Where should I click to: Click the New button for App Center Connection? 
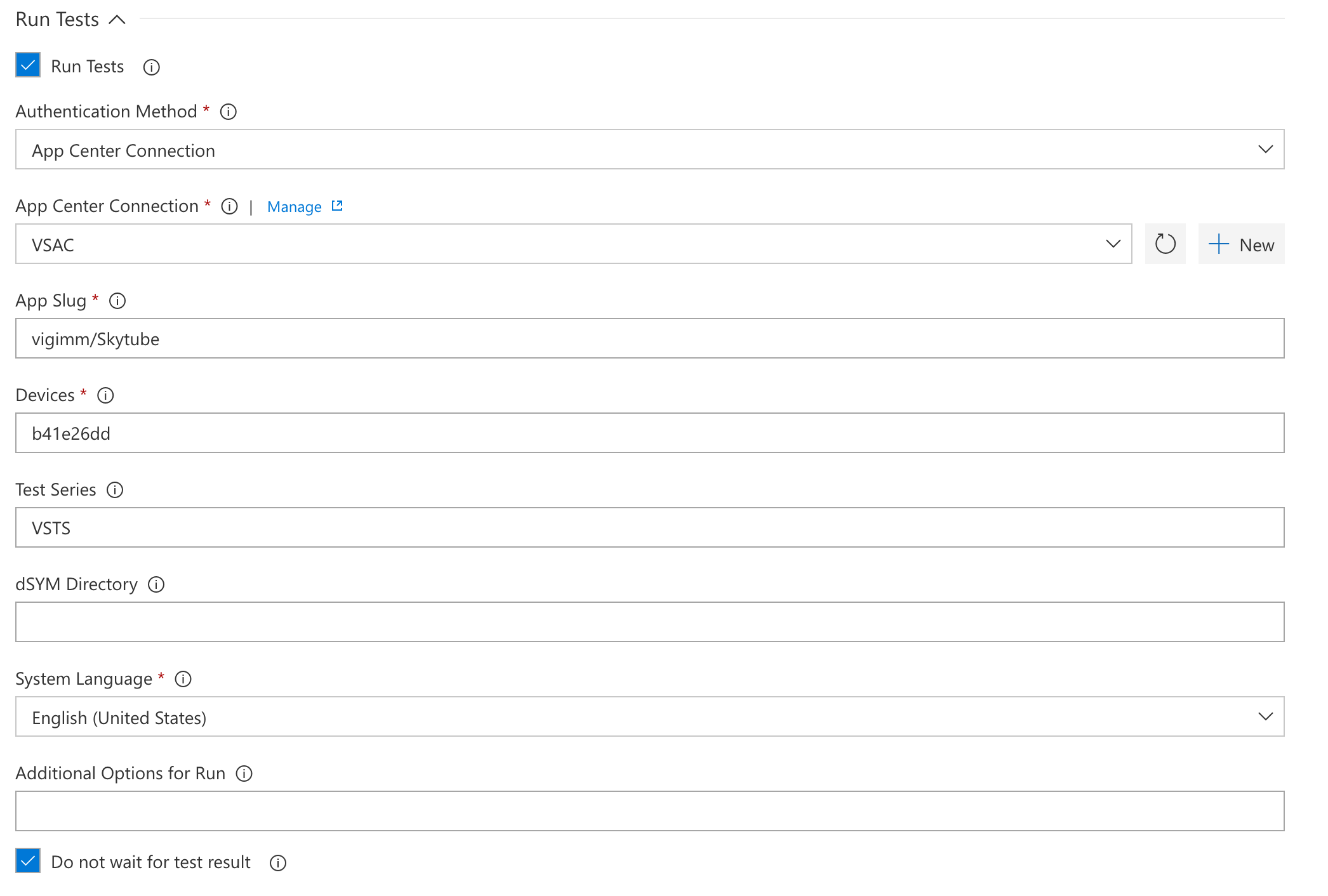pos(1242,244)
